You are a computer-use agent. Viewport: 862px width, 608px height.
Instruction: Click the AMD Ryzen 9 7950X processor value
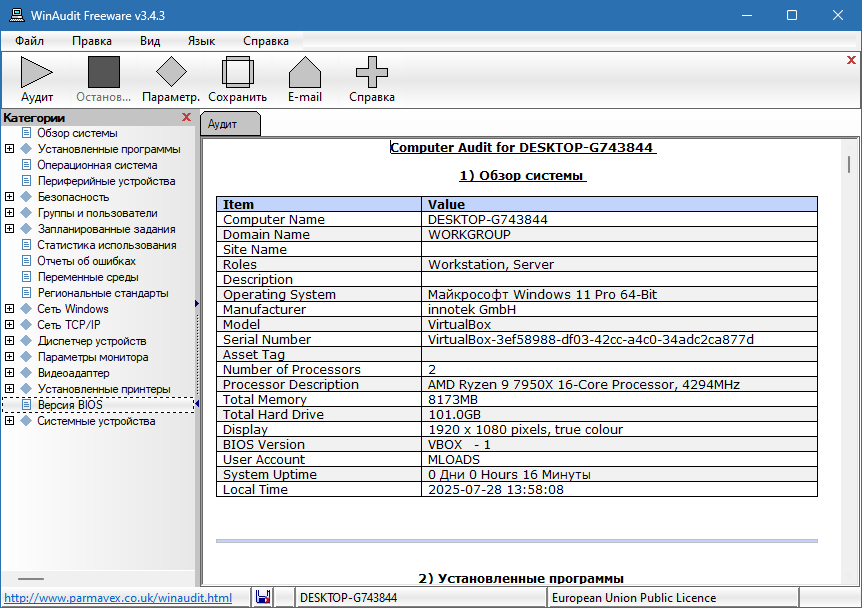pyautogui.click(x=583, y=384)
